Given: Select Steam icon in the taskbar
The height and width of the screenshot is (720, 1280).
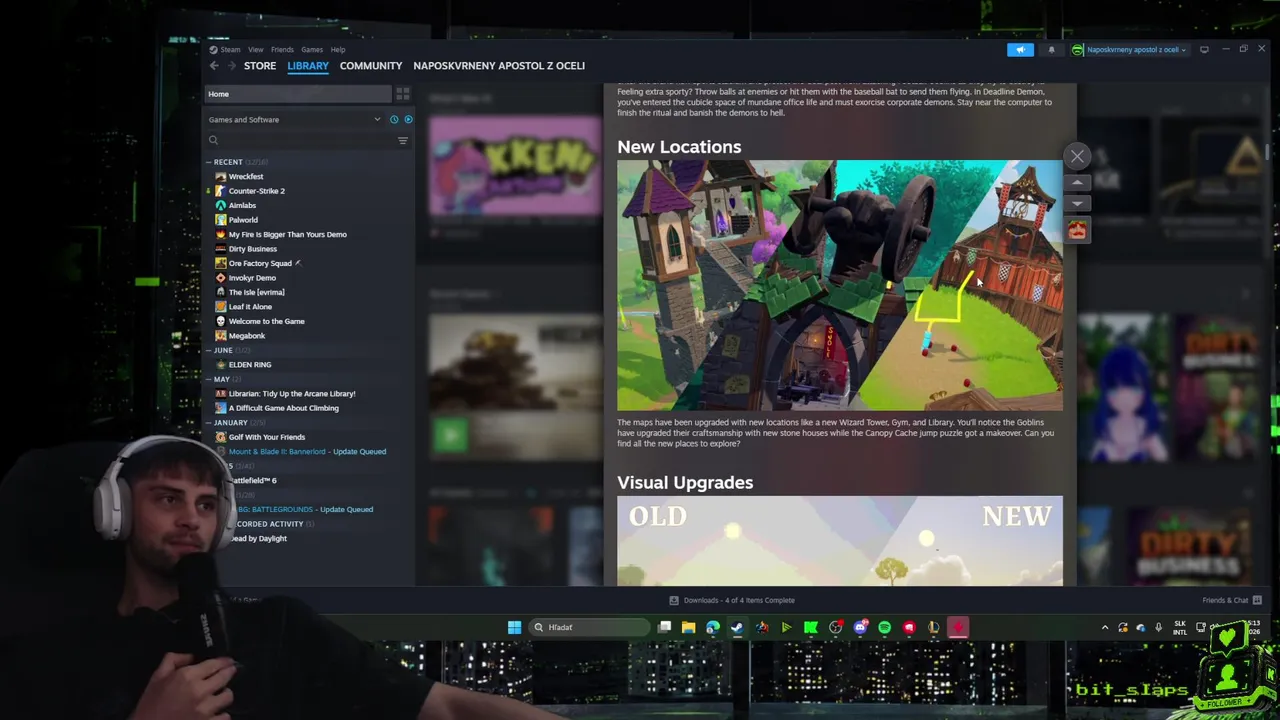Looking at the screenshot, I should coord(737,628).
